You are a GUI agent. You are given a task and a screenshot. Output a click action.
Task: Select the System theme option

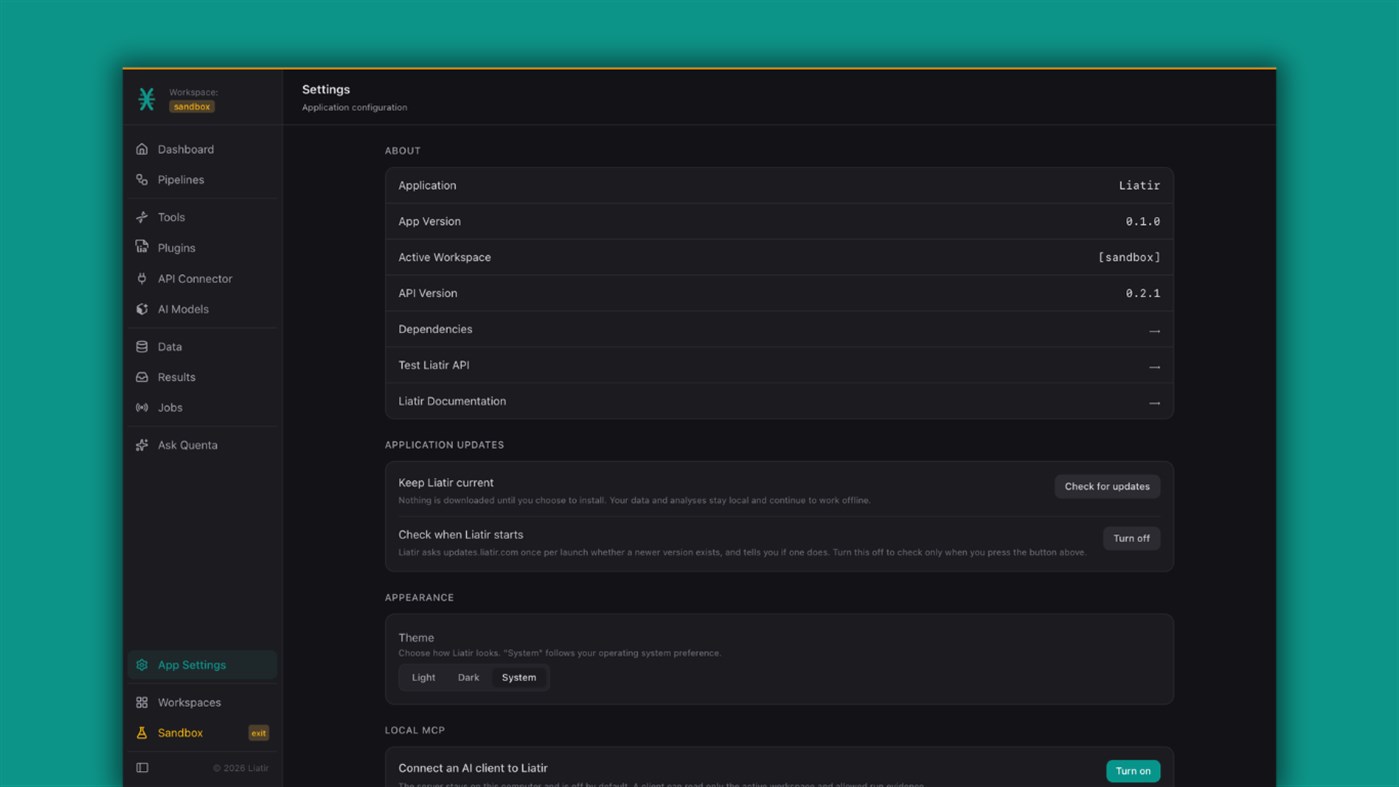[519, 678]
